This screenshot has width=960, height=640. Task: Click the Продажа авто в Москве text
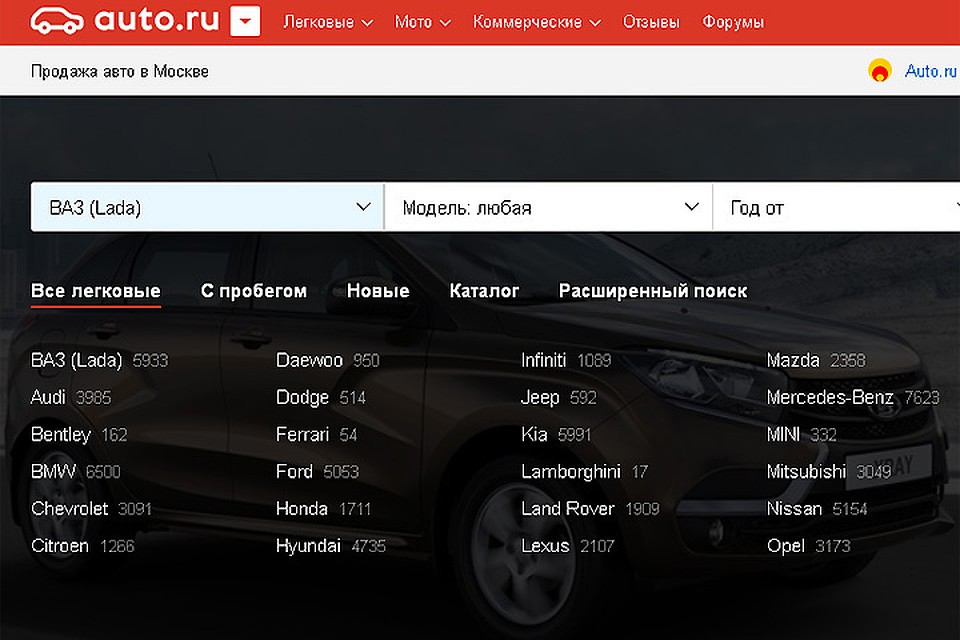tap(119, 72)
